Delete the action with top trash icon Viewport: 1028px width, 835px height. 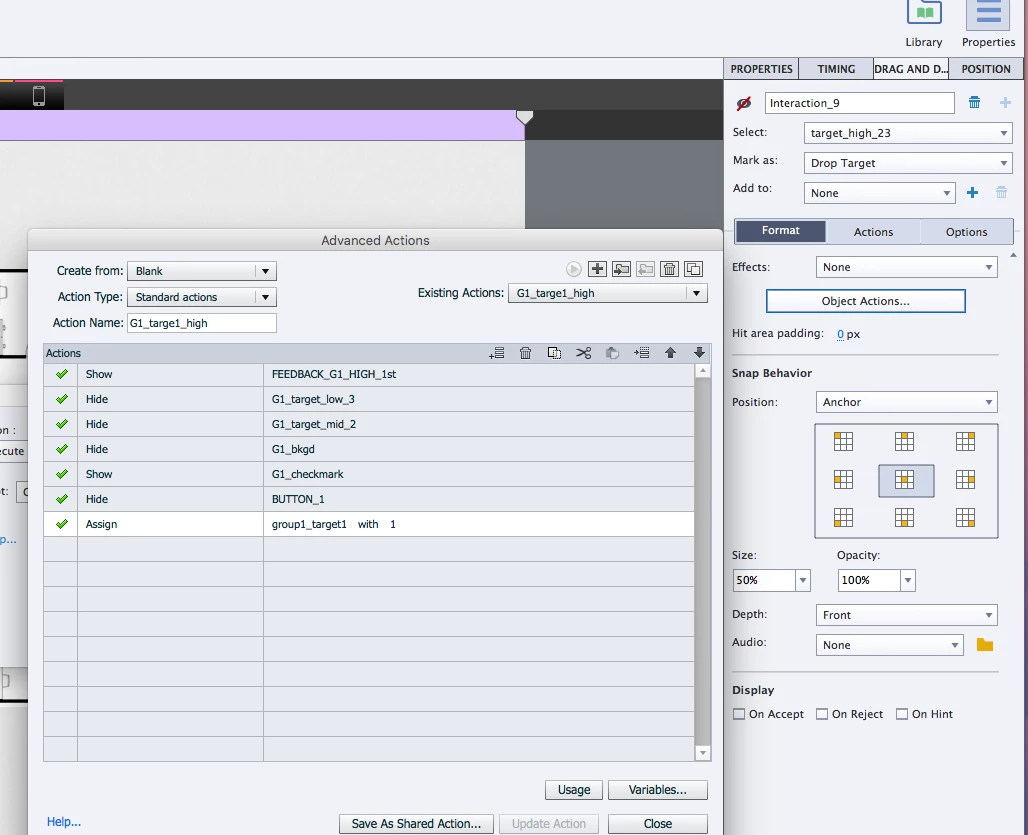tap(669, 269)
